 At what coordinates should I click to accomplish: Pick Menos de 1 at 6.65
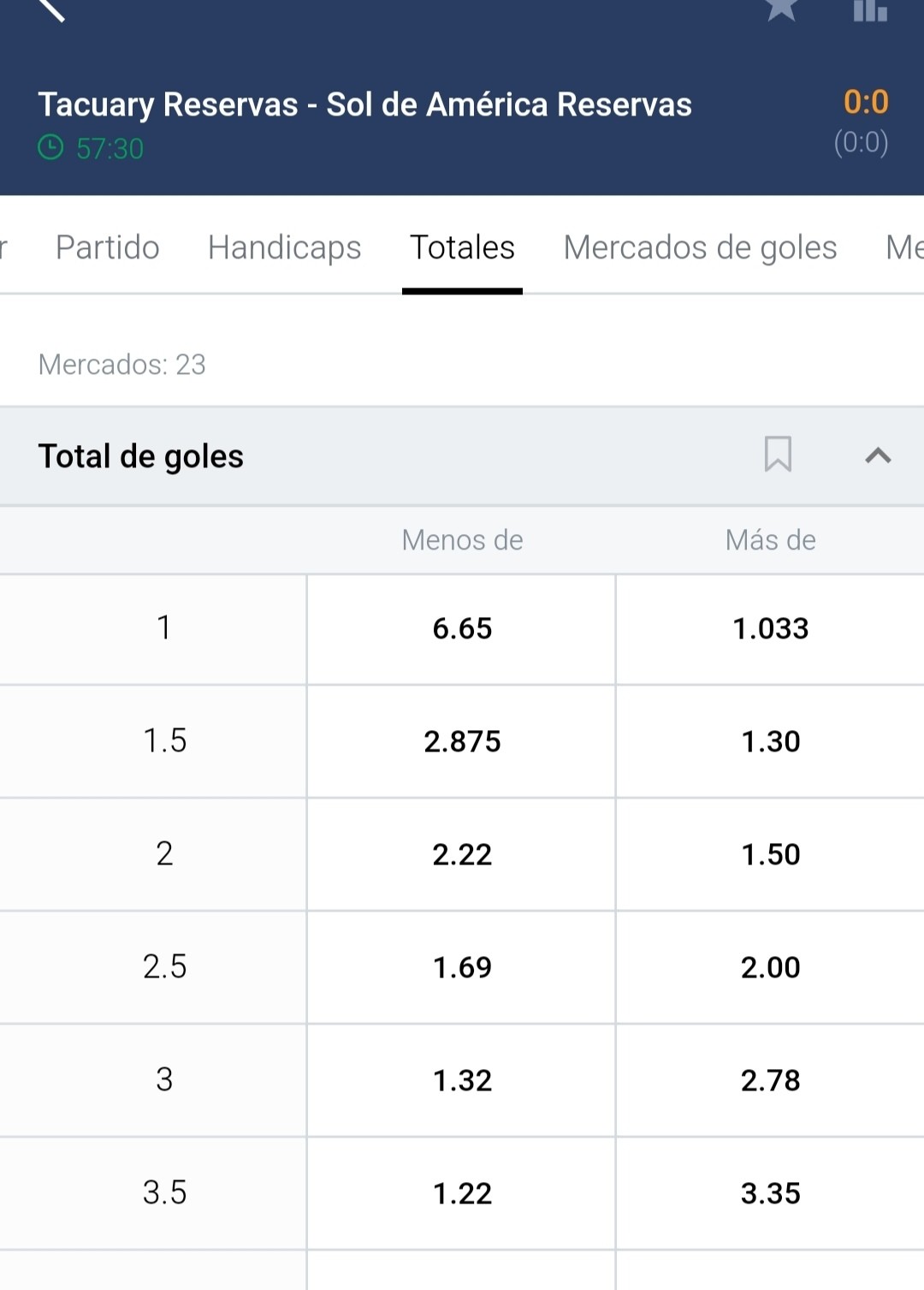(x=462, y=629)
